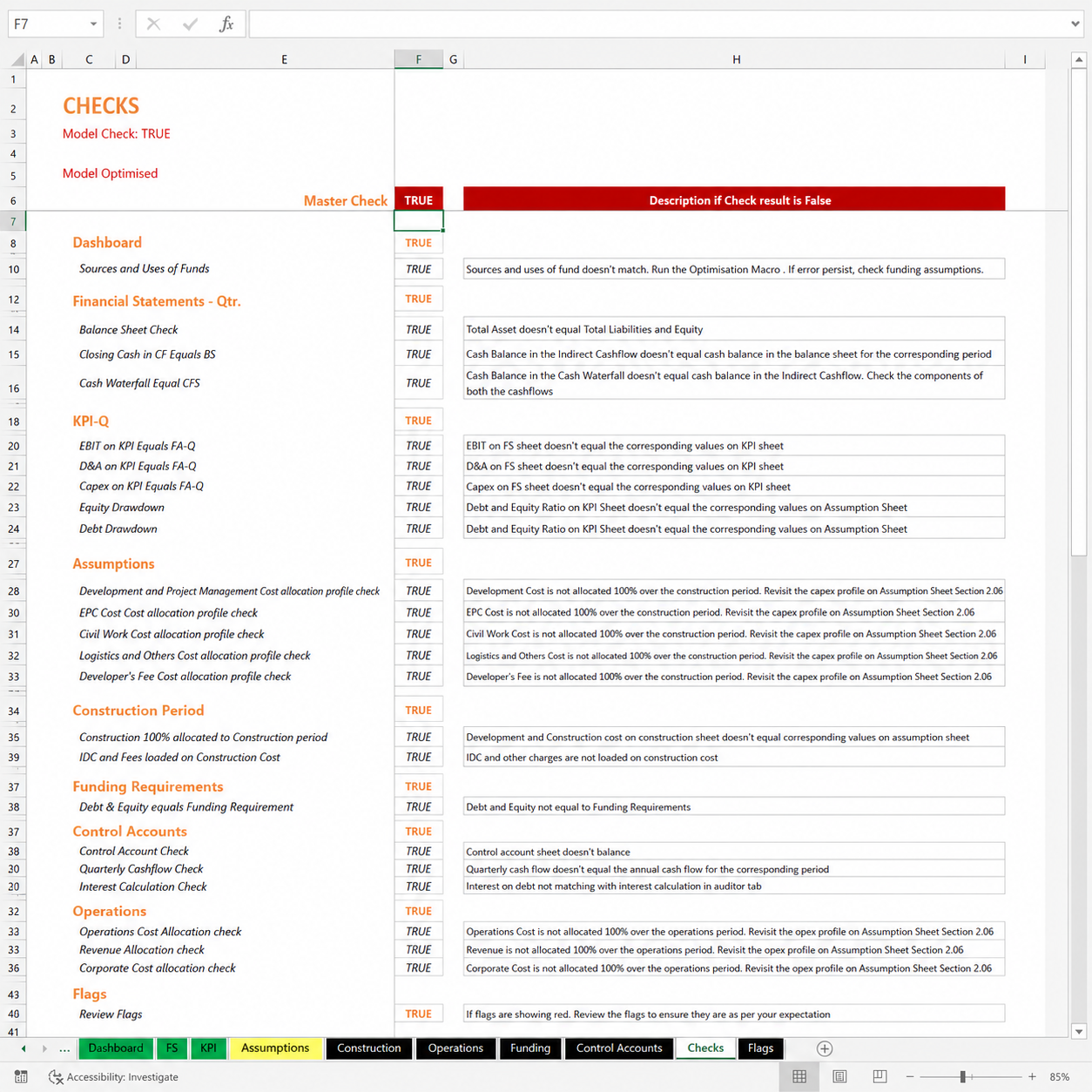Click the Insert Function fx icon

[x=226, y=24]
